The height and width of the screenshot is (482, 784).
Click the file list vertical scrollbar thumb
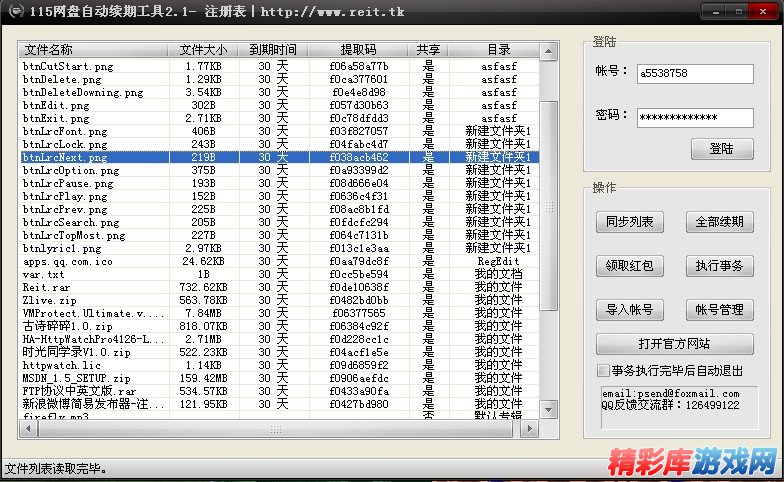(546, 205)
